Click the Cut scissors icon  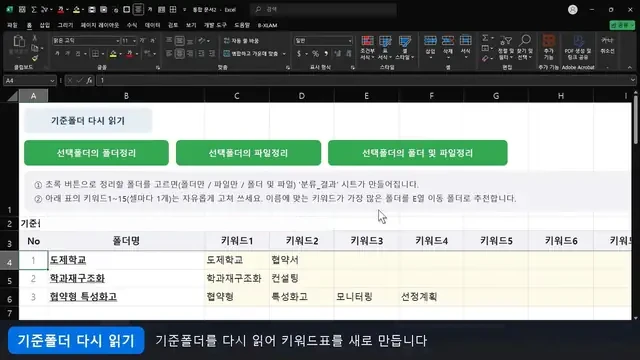(35, 38)
